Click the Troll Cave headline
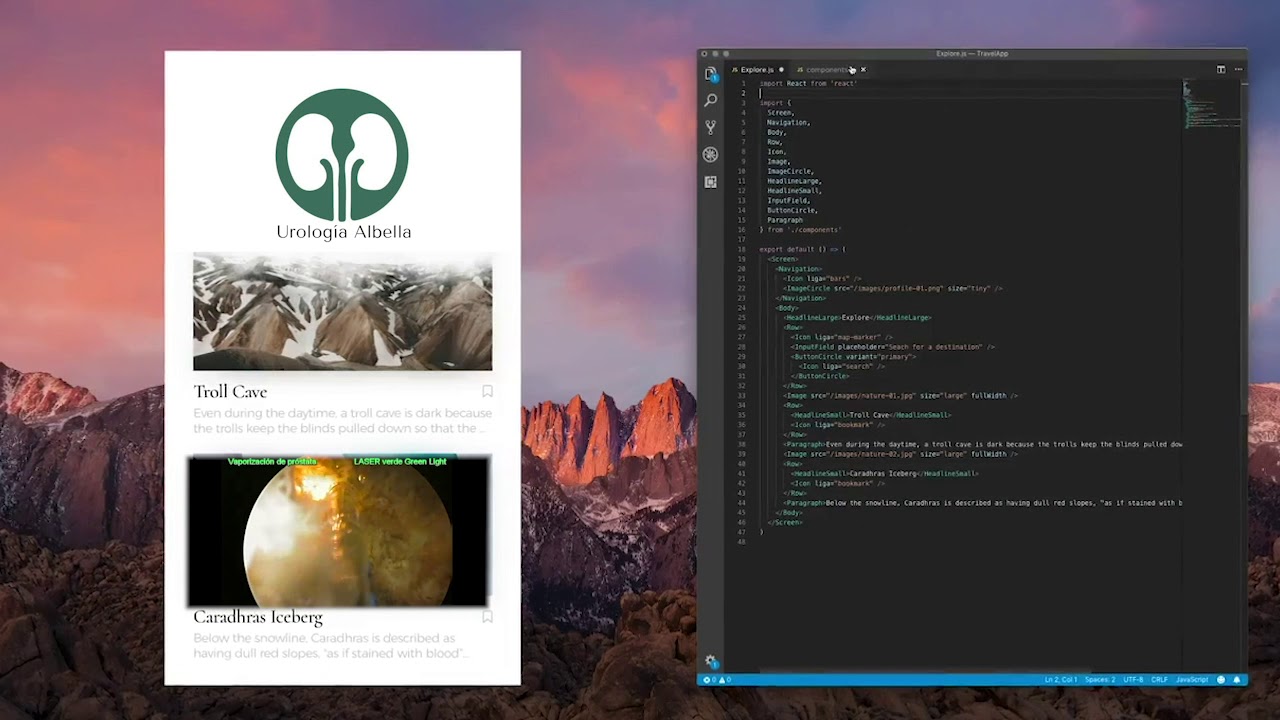 tap(230, 391)
